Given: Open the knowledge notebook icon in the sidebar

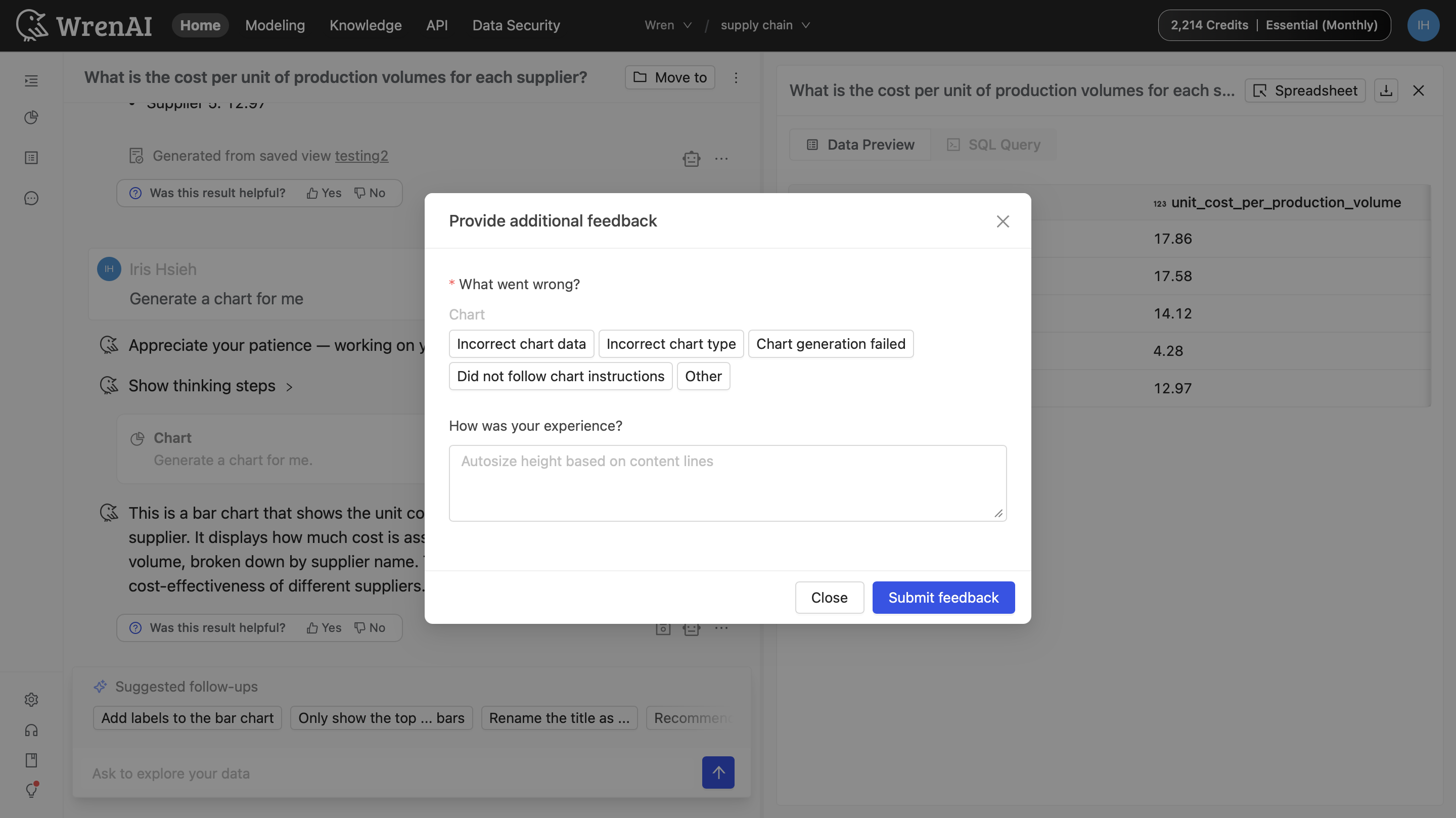Looking at the screenshot, I should pyautogui.click(x=31, y=158).
